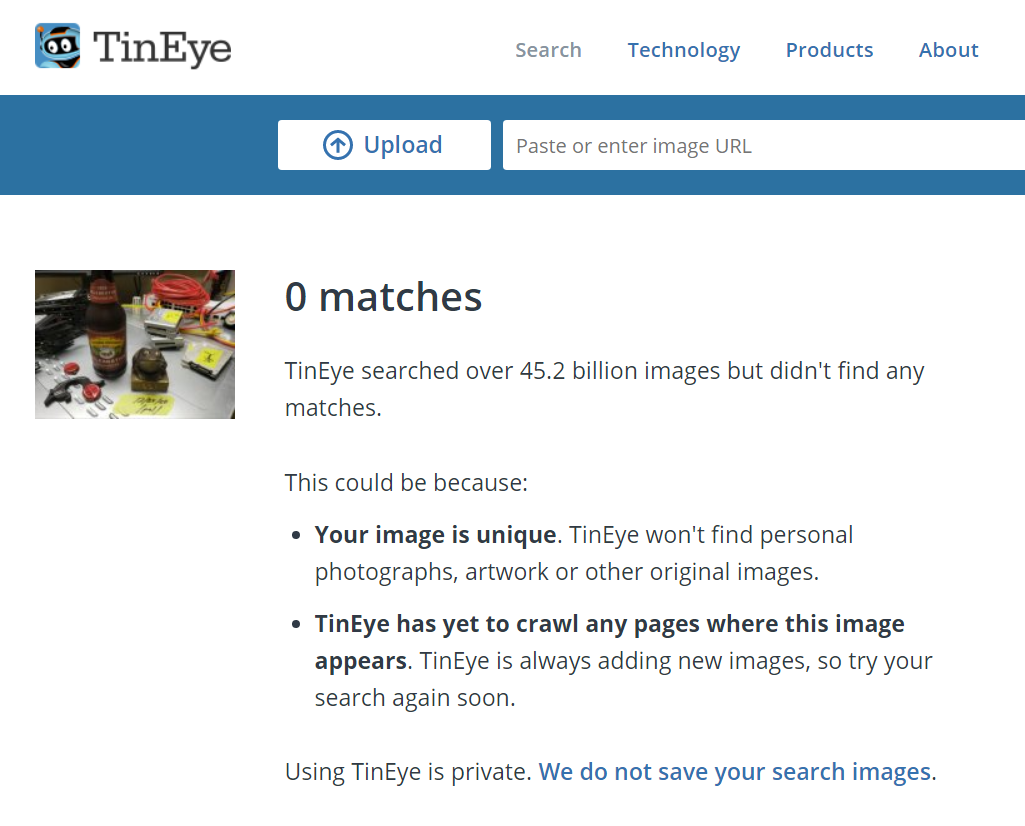Click the 'Using TinEye is private' text
Screen dimensions: 1025x826
point(407,772)
